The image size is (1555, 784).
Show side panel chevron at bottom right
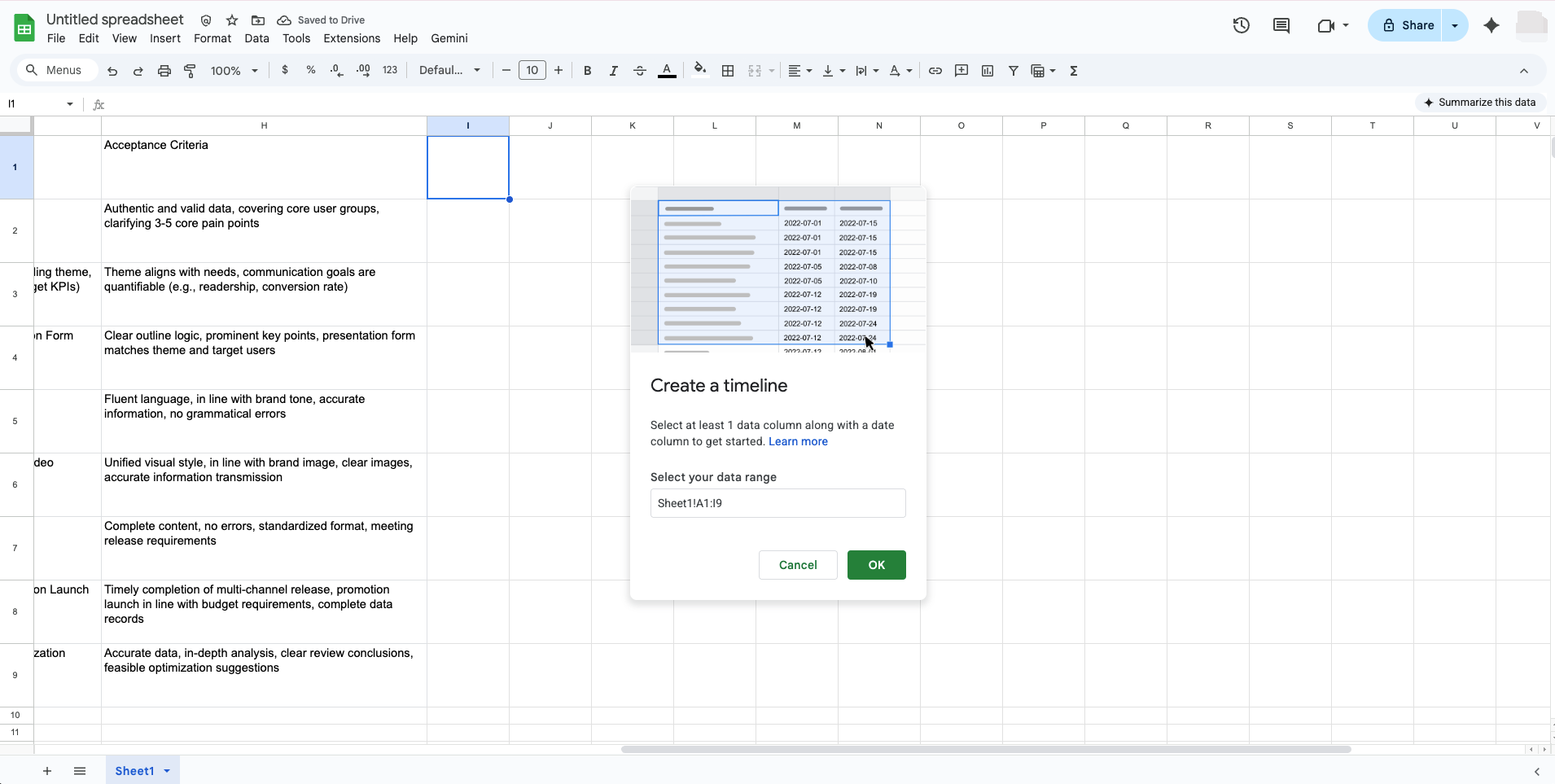[1536, 771]
